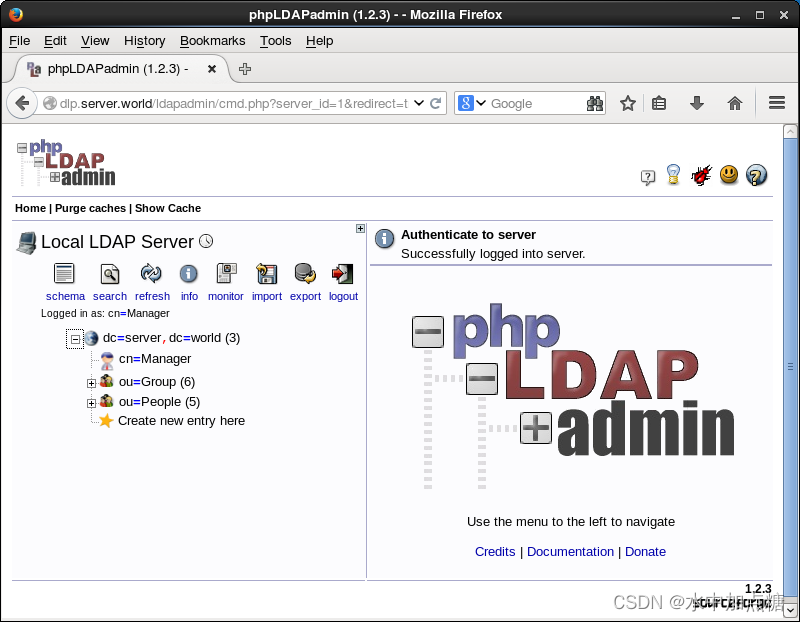Click the clock icon beside Local LDAP Server

(x=206, y=241)
